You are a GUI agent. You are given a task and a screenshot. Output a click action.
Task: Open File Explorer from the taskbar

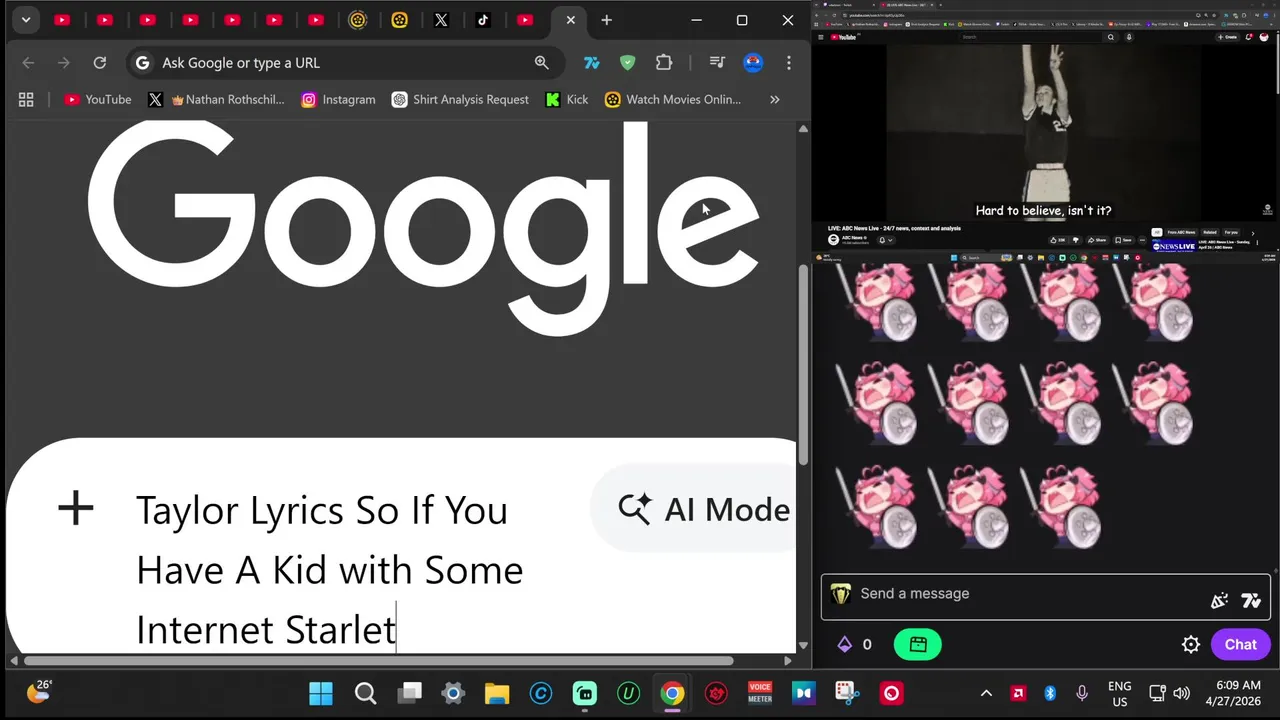(x=497, y=693)
